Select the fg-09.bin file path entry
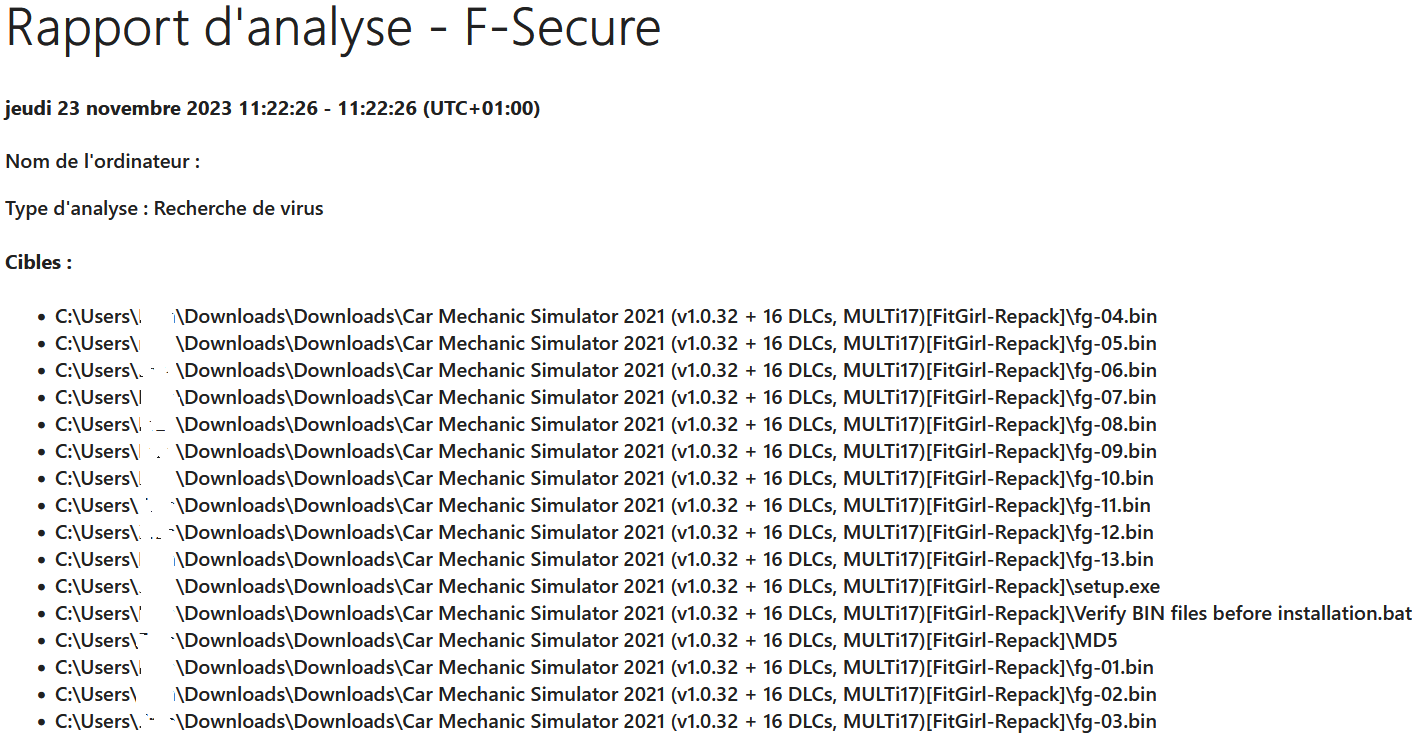 (606, 452)
